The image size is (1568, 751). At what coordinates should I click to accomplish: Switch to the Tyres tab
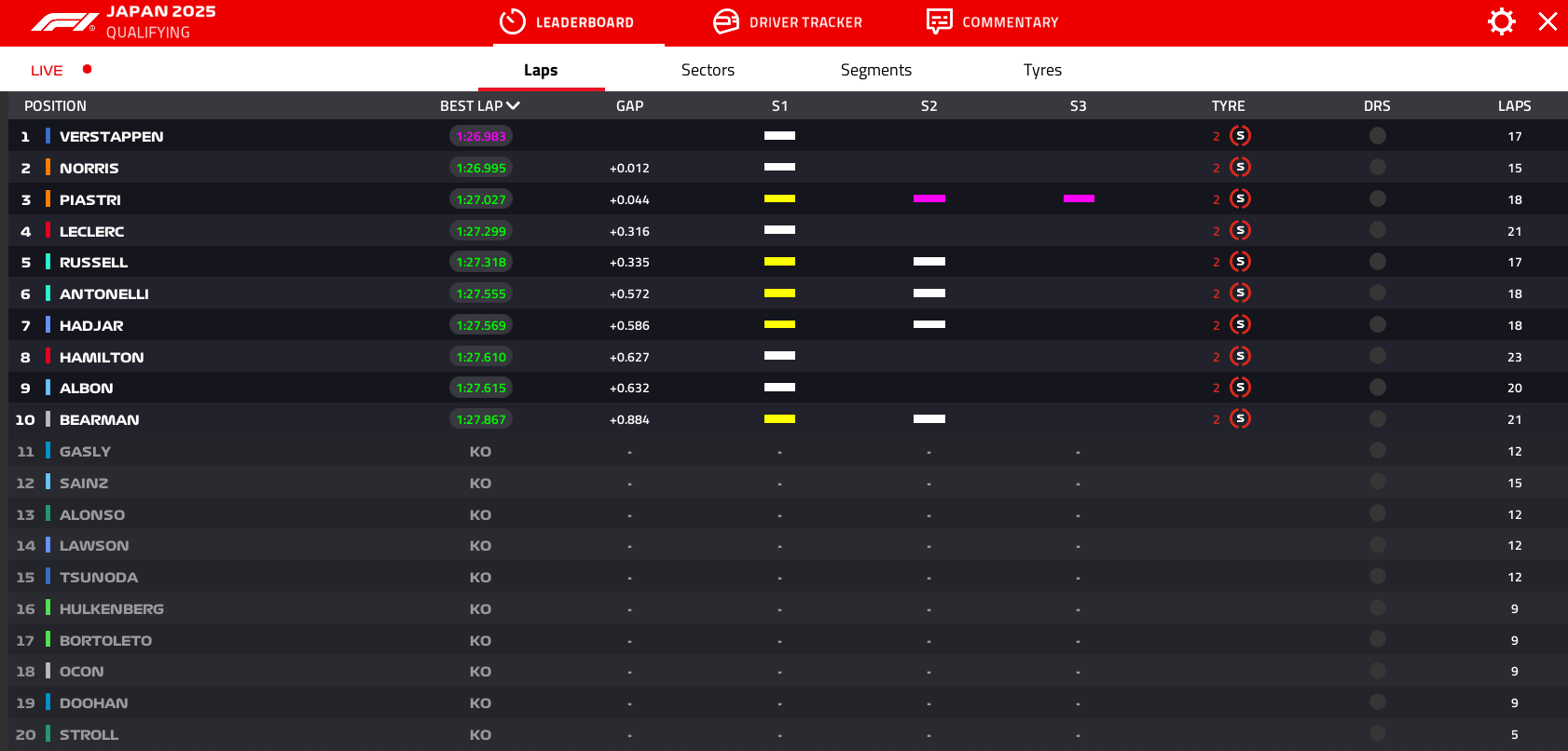[x=1042, y=70]
